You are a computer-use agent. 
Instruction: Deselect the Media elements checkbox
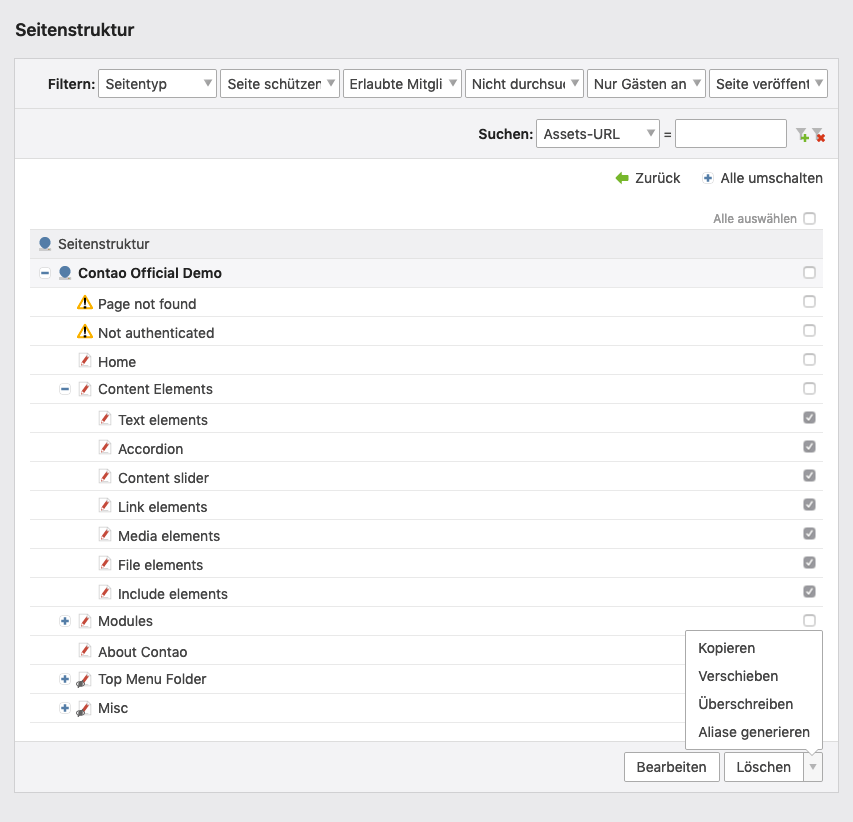(x=809, y=534)
